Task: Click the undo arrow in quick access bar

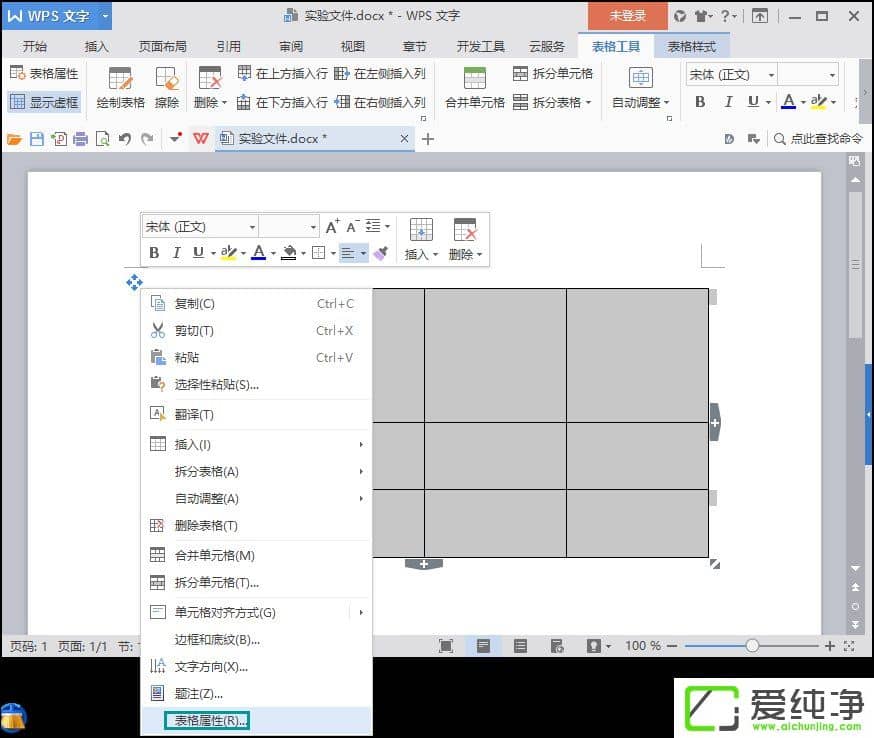Action: pyautogui.click(x=125, y=139)
